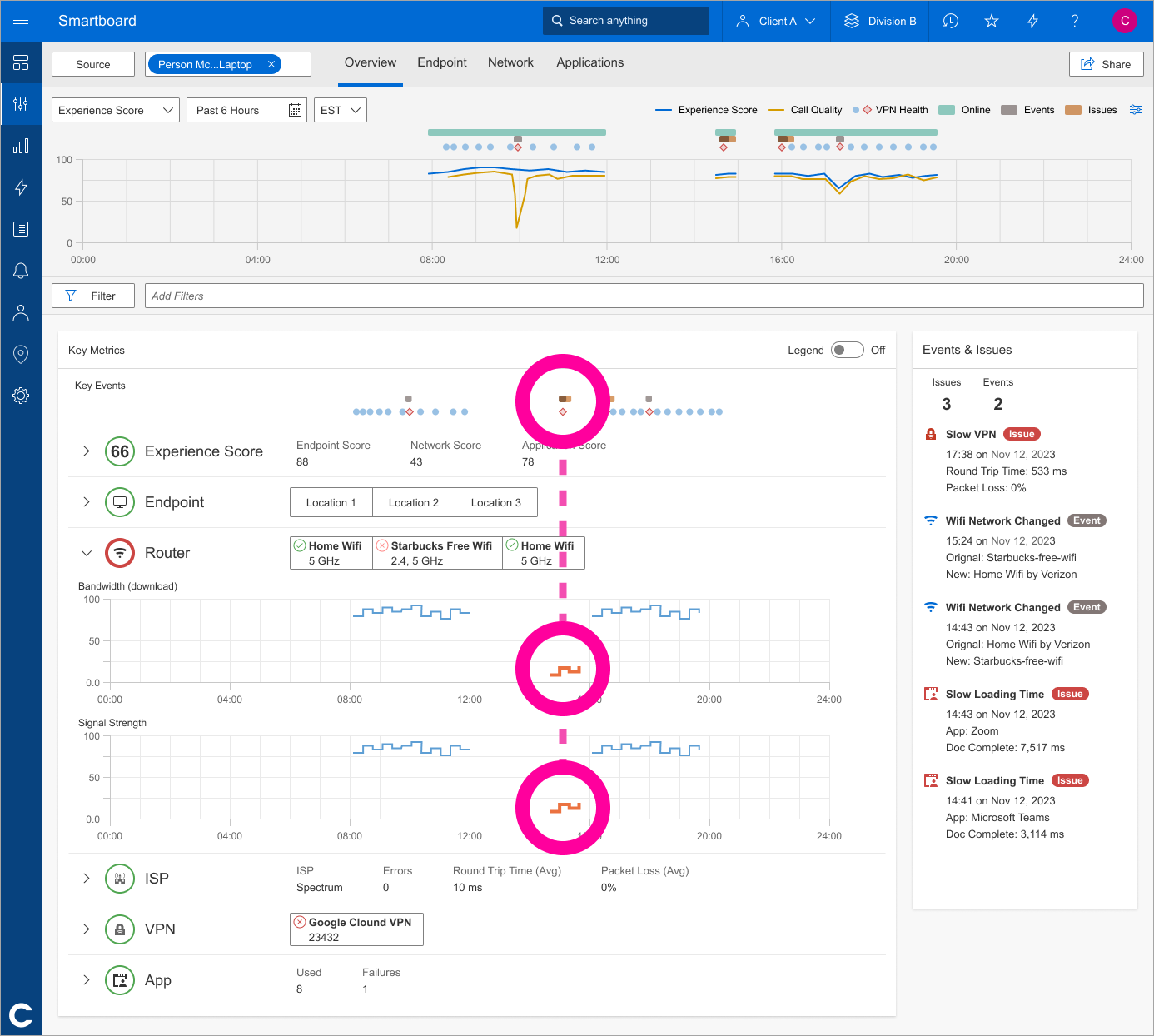The image size is (1154, 1036).
Task: Switch to the Network tab
Action: (510, 62)
